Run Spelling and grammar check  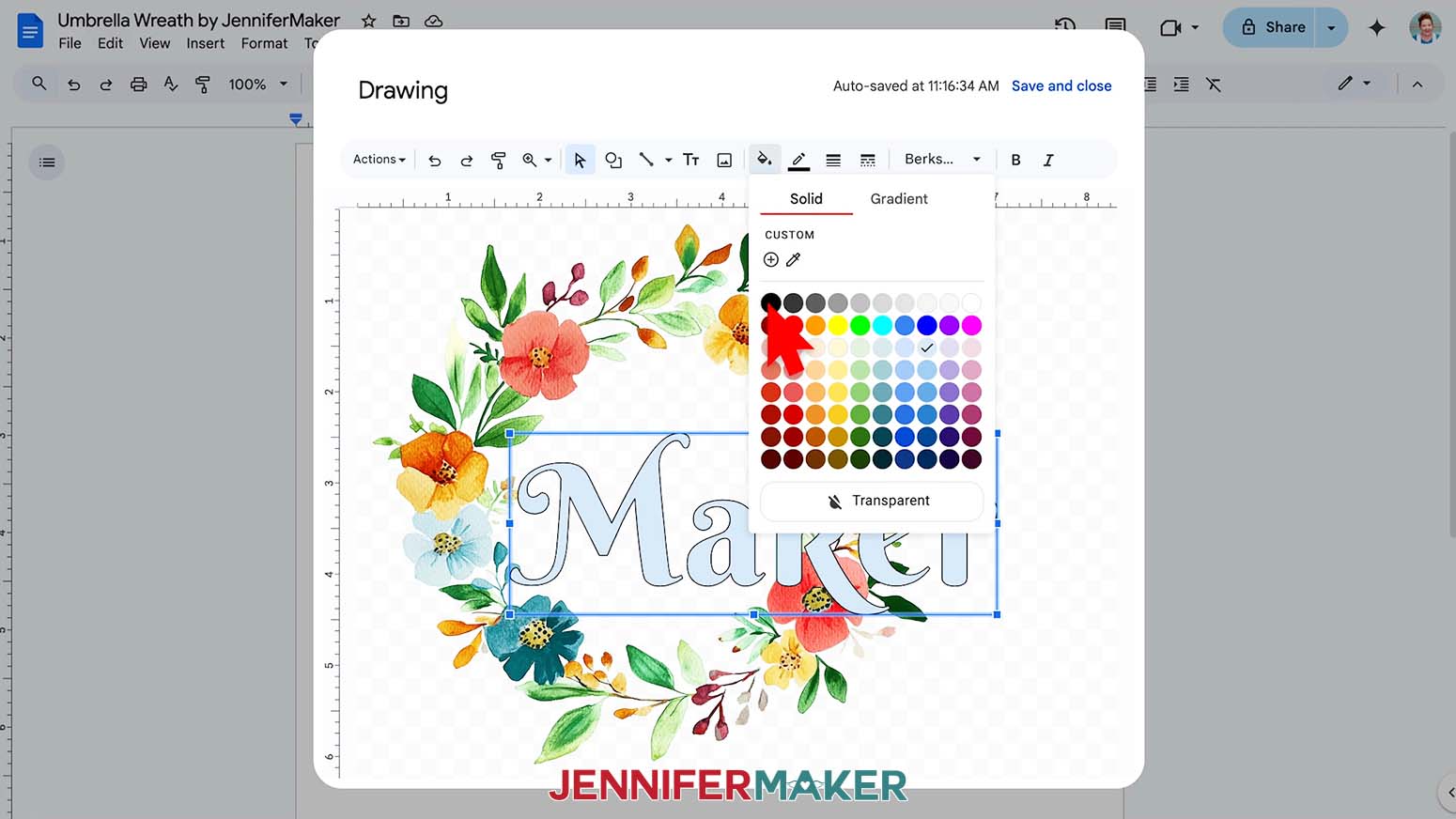click(x=171, y=84)
